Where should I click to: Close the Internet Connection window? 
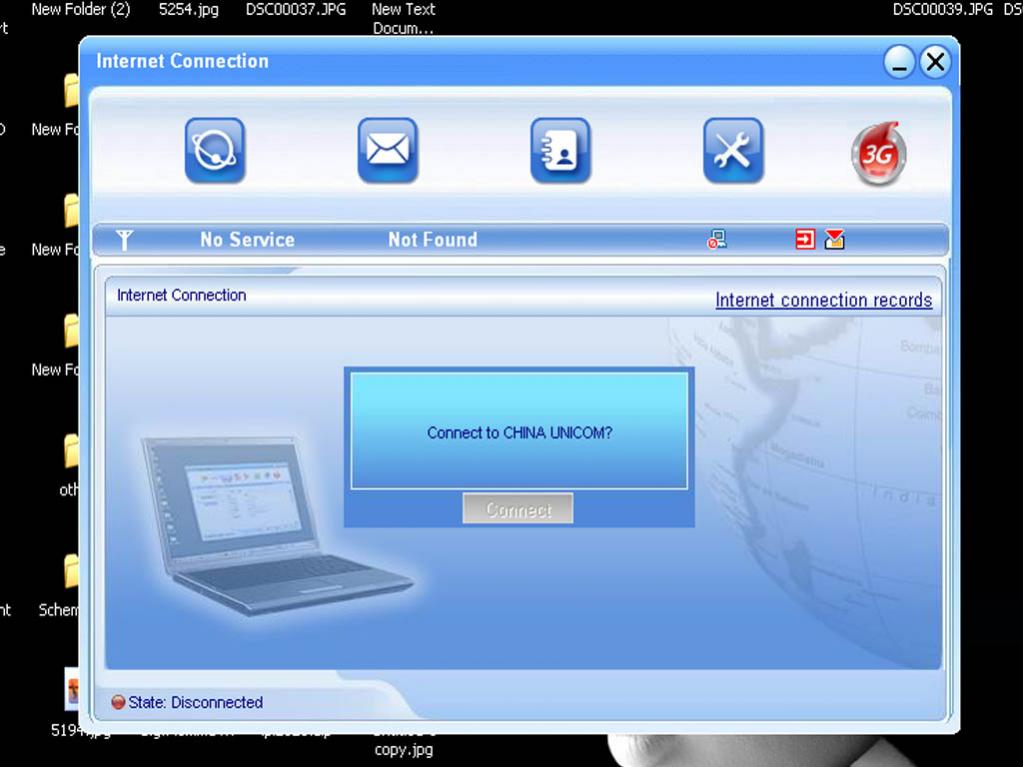pyautogui.click(x=935, y=63)
